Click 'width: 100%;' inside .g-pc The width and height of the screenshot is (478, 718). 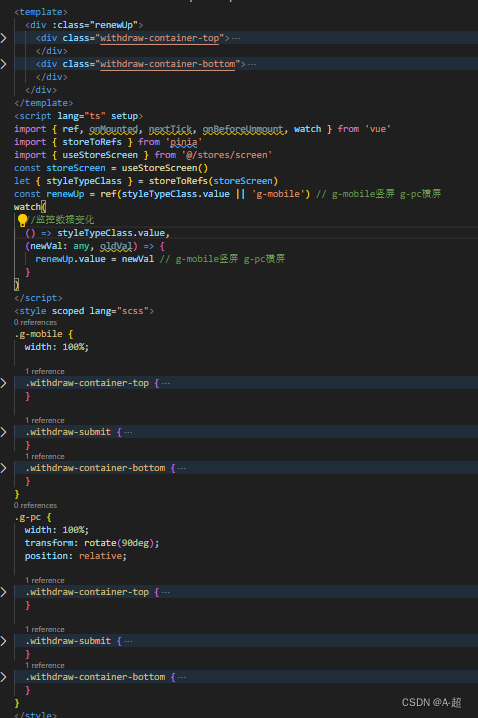[57, 530]
